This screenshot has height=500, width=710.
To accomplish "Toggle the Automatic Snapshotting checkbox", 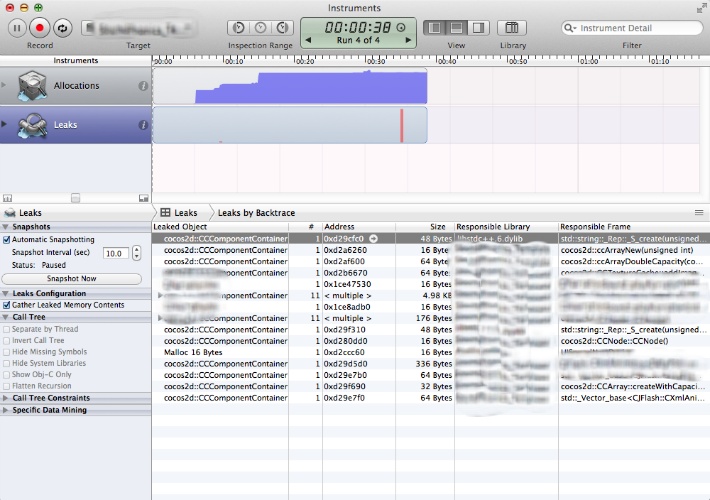I will tap(7, 240).
